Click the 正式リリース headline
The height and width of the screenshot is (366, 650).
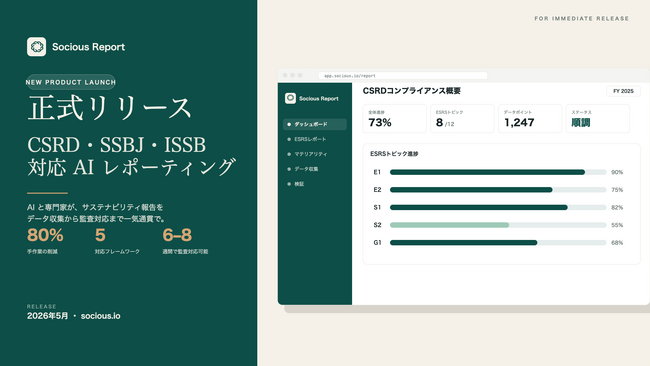pos(110,108)
